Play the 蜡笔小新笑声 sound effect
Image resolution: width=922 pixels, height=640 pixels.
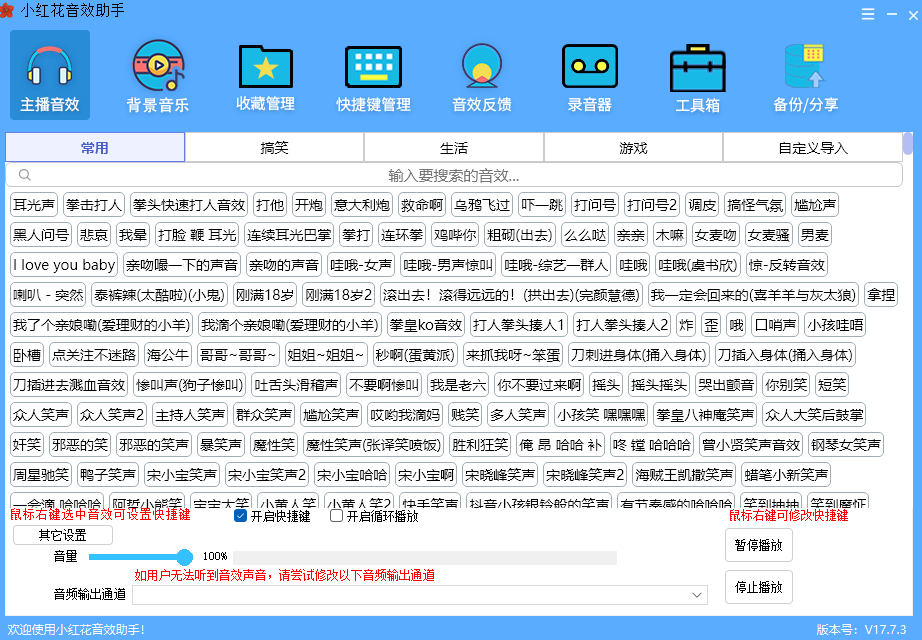coord(786,475)
